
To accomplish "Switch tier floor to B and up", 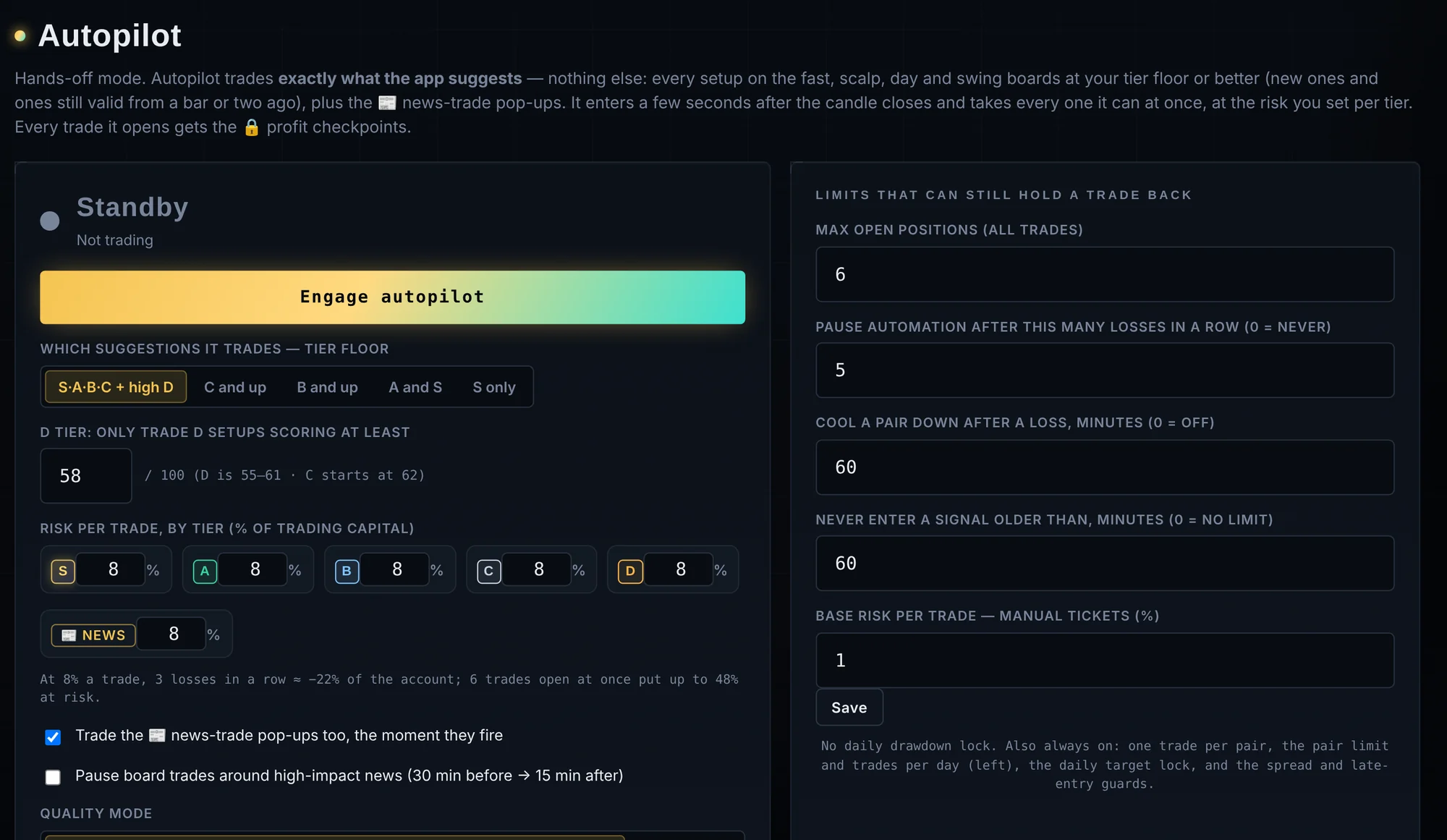I will pos(327,387).
